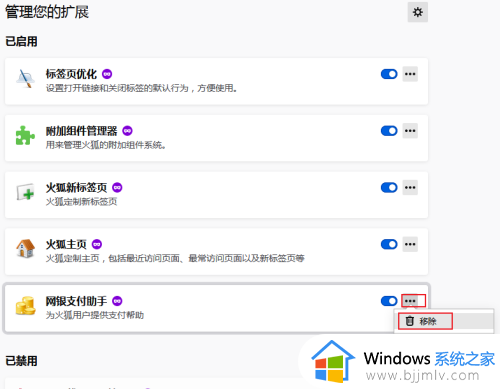Click the description 为火狐用户提供支付帮助
The image size is (500, 389).
95,315
